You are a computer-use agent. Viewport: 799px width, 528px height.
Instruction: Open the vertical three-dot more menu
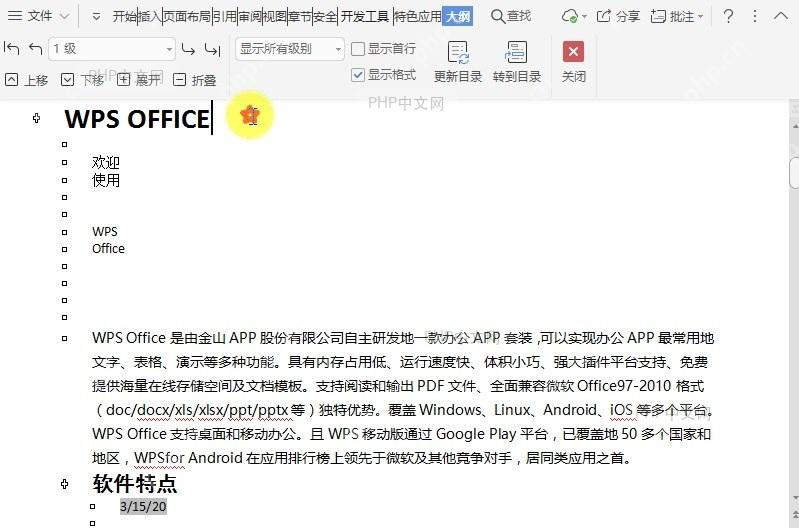tap(755, 16)
